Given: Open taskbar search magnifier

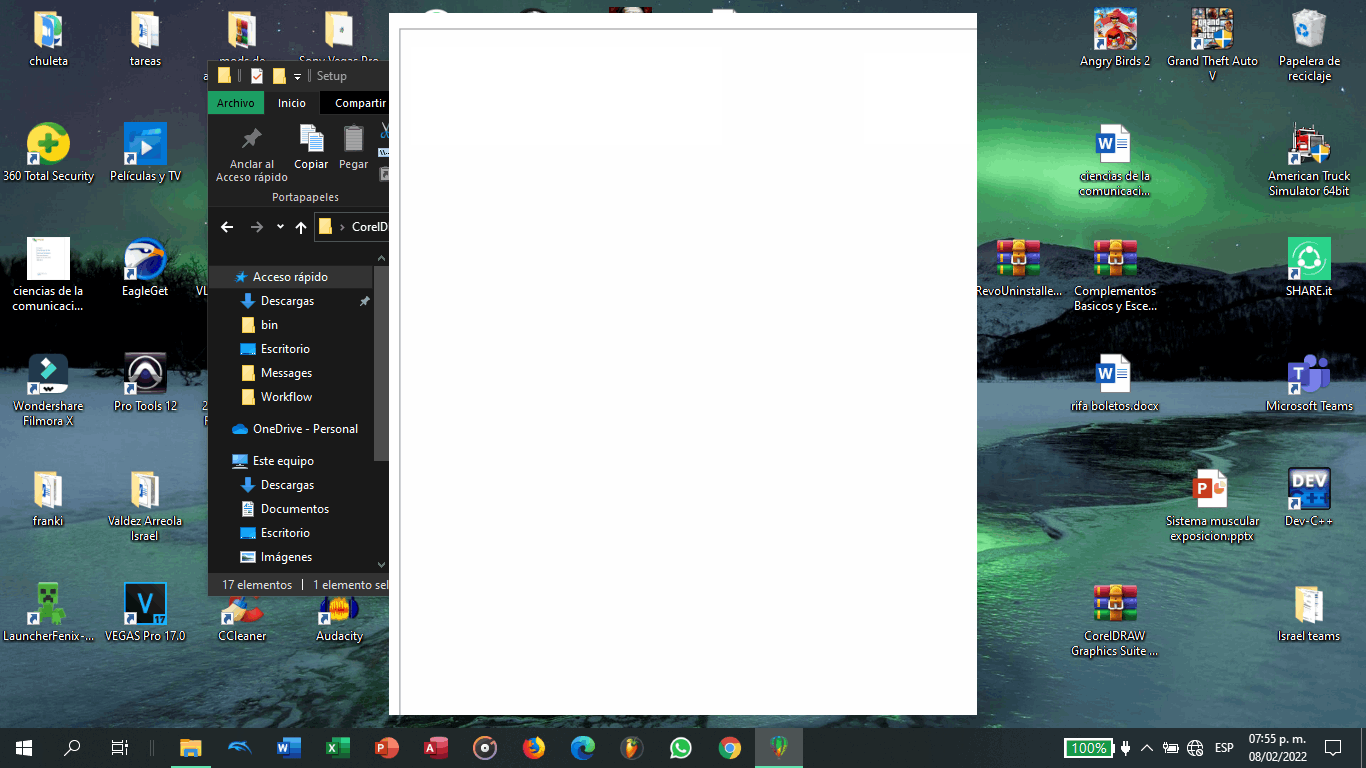Looking at the screenshot, I should tap(72, 748).
